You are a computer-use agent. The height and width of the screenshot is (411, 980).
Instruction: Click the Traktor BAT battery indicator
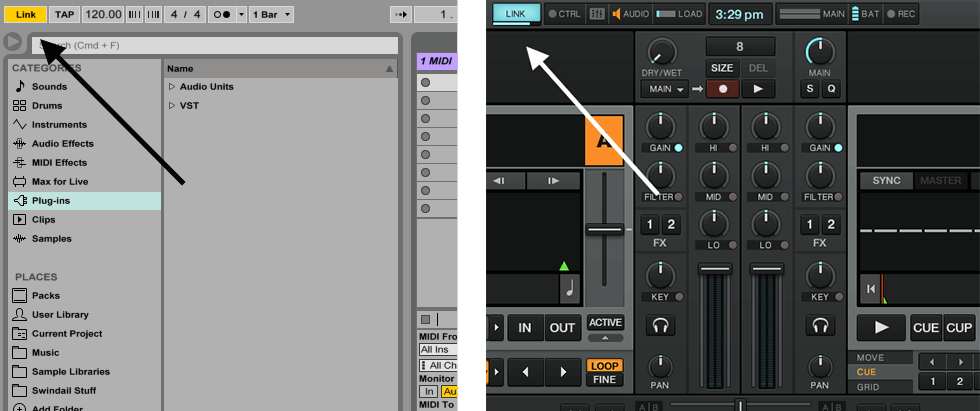[865, 14]
